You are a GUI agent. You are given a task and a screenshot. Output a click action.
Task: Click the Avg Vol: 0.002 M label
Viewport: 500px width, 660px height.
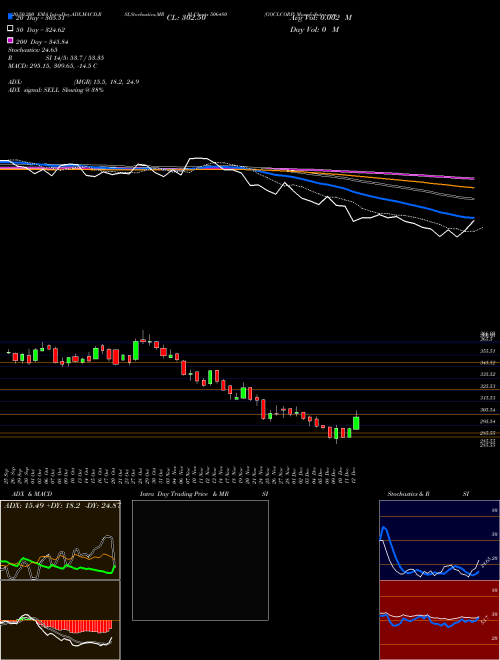(321, 18)
